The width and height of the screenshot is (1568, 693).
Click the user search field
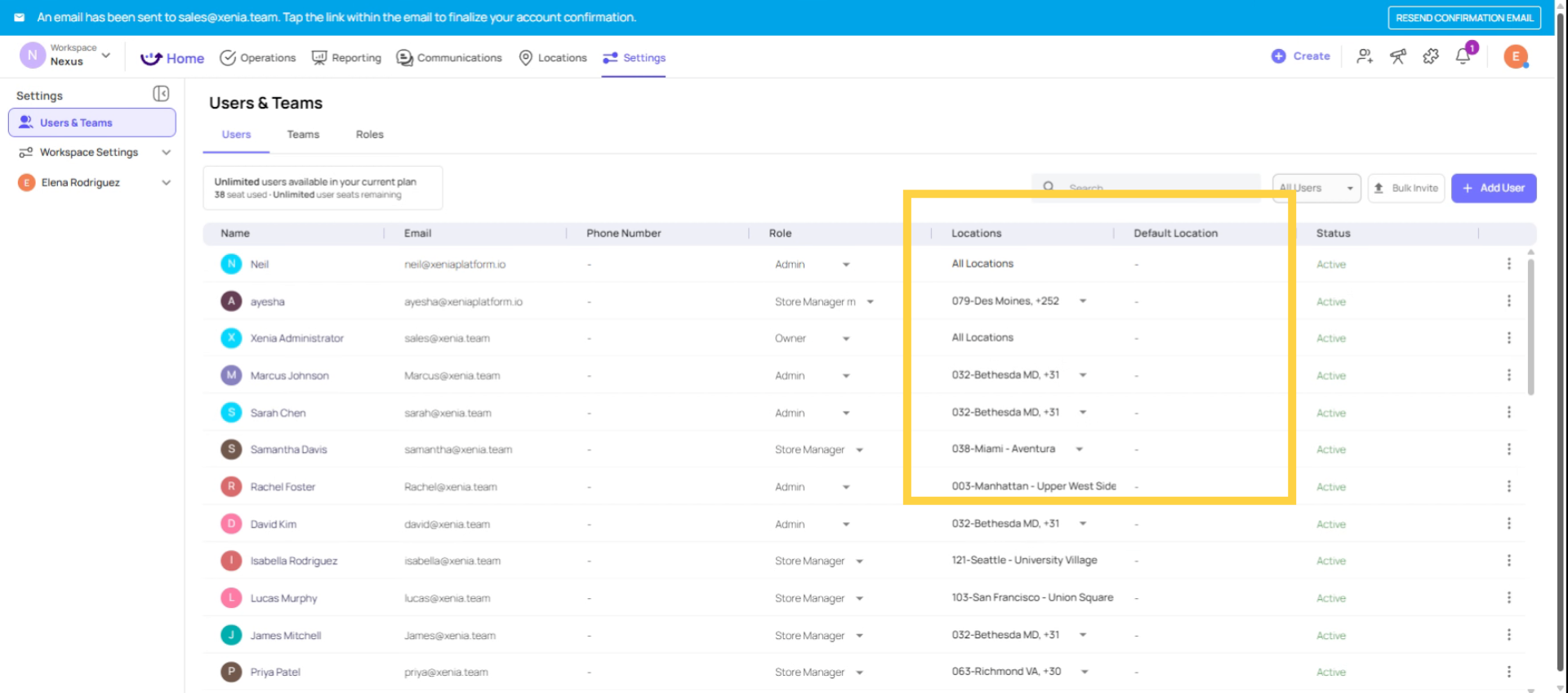coord(1145,187)
